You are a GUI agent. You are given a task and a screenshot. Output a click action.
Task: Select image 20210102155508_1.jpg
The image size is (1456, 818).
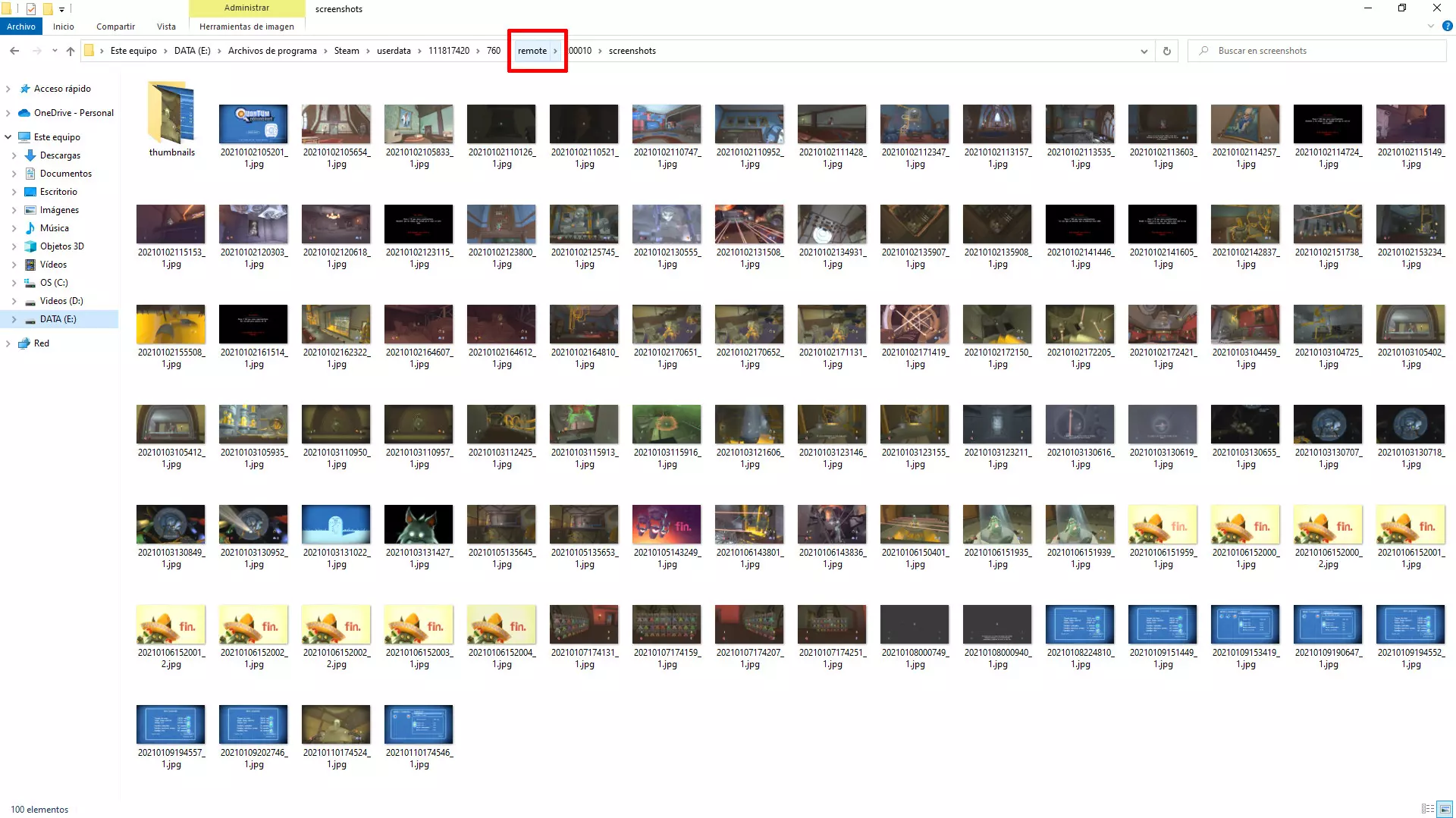pos(171,324)
